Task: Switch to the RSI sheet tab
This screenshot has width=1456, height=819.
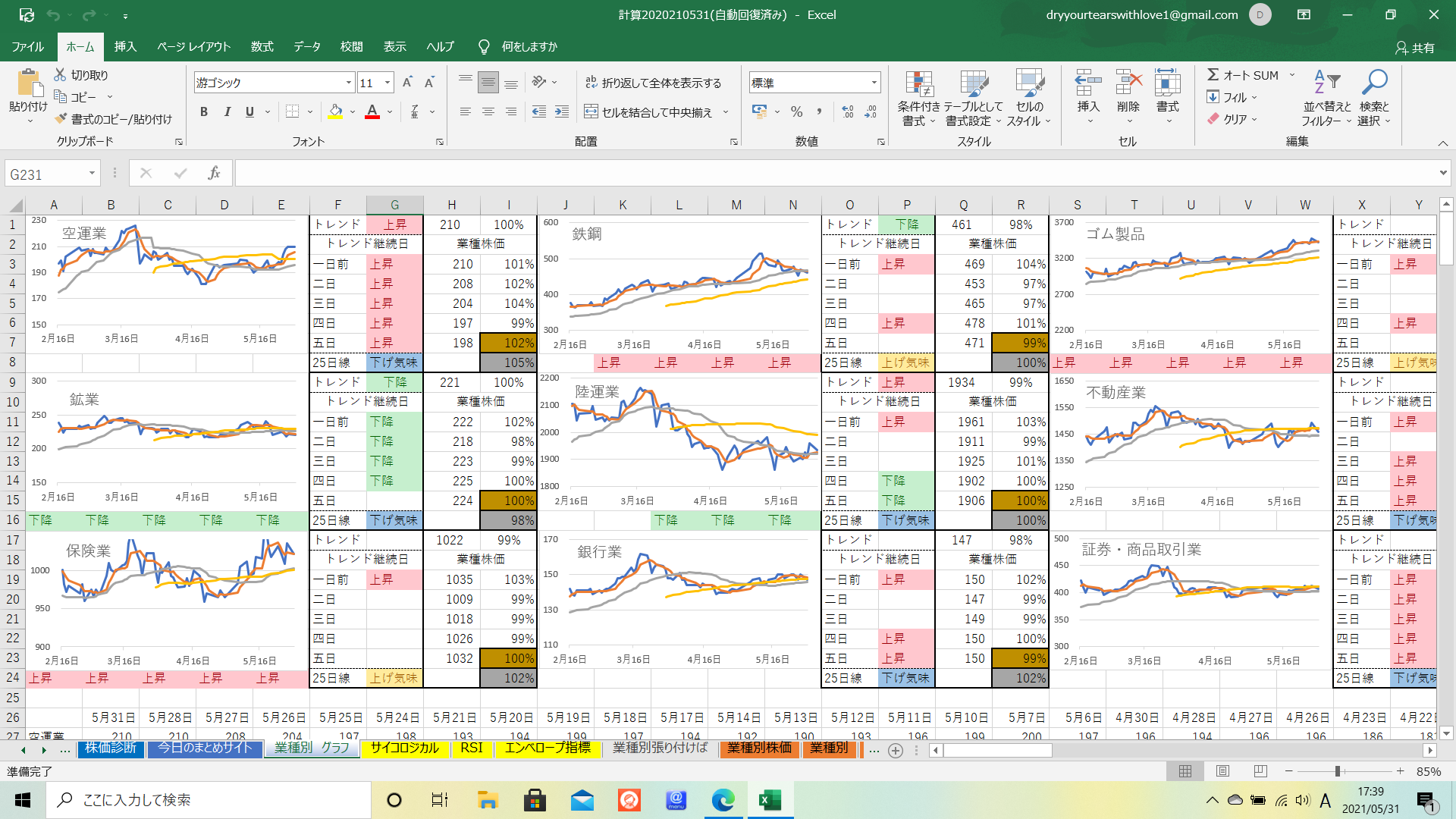Action: click(471, 748)
